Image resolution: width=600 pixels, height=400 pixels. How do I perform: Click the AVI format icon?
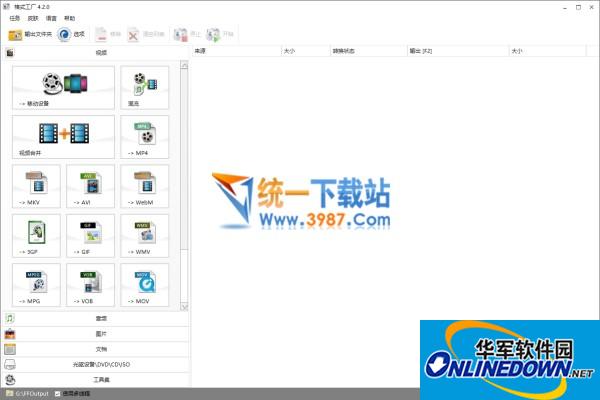pos(91,186)
